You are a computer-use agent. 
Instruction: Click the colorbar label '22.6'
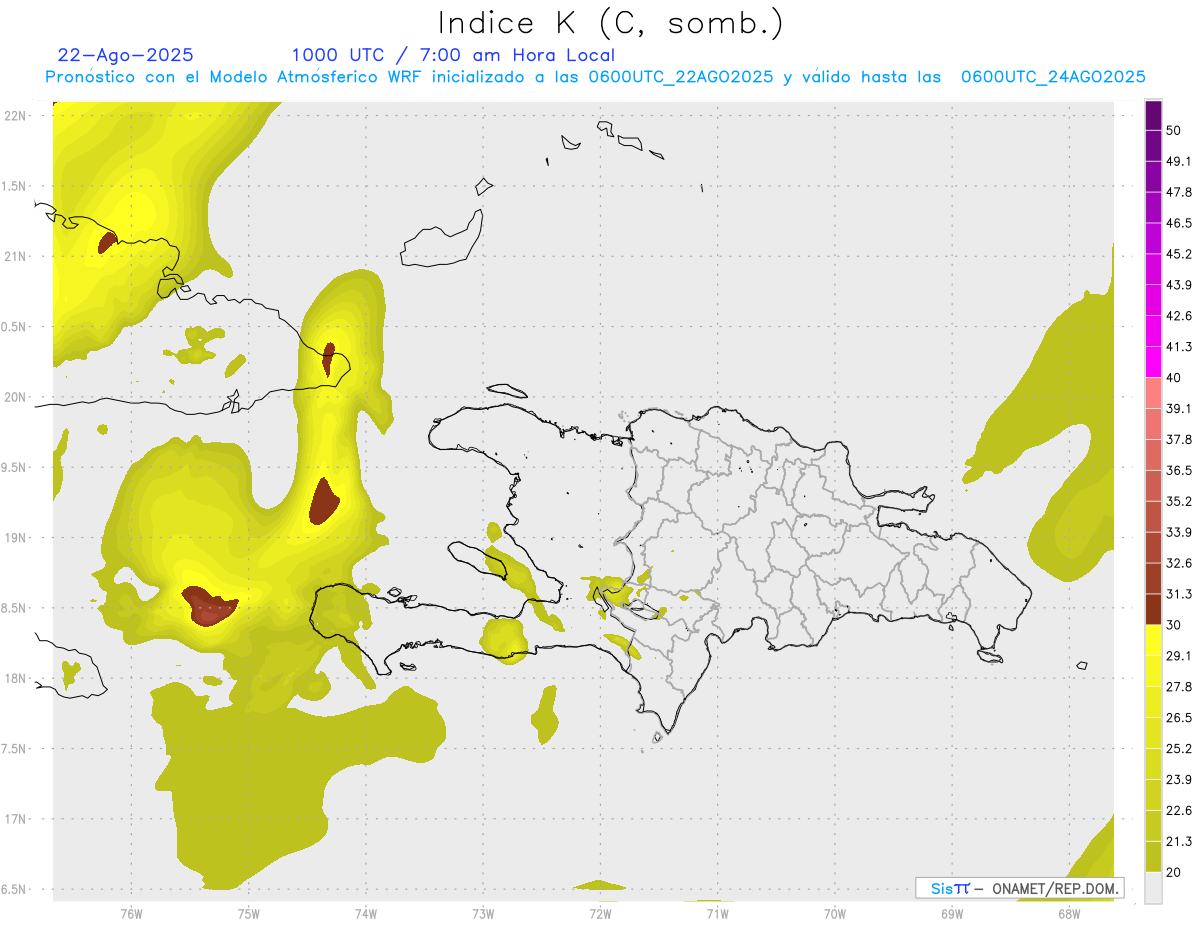[x=1179, y=810]
